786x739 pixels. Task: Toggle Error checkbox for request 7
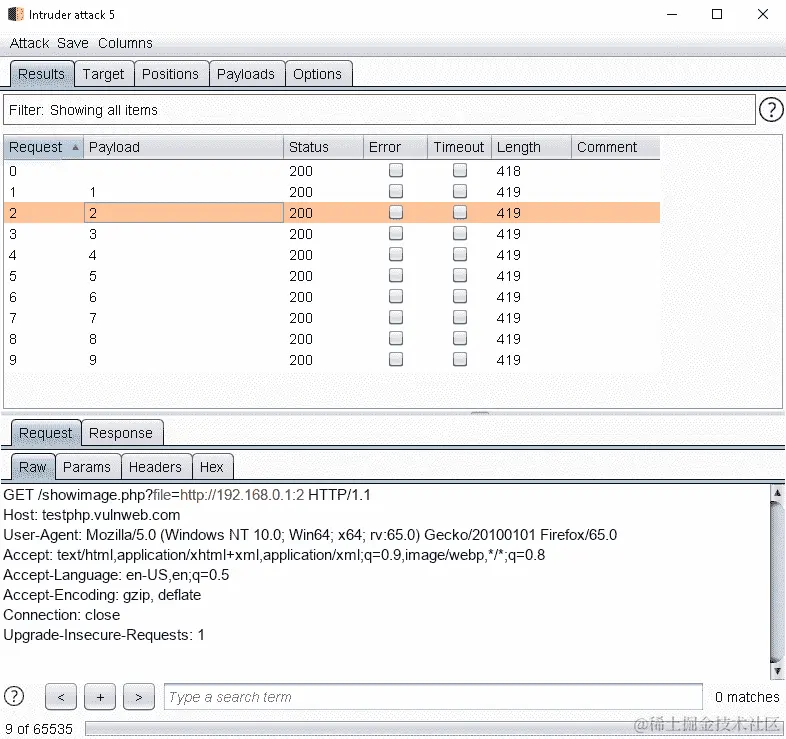pyautogui.click(x=396, y=318)
